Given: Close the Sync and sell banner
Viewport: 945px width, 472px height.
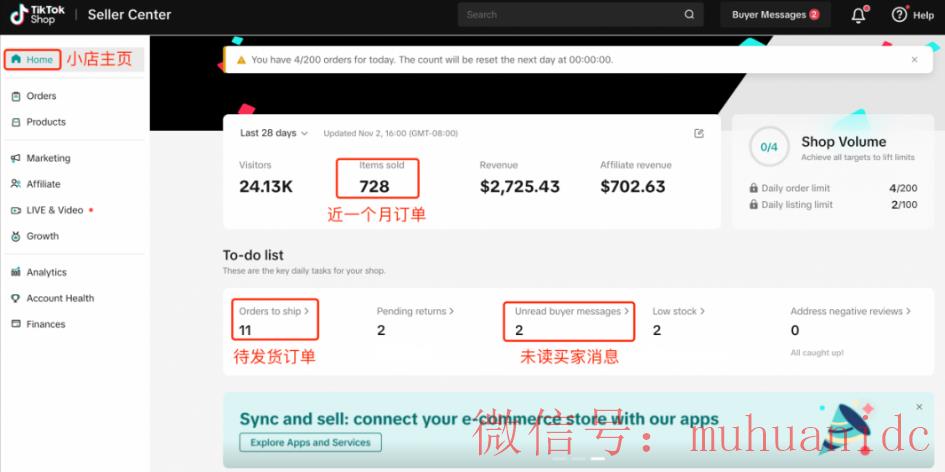Looking at the screenshot, I should point(919,406).
